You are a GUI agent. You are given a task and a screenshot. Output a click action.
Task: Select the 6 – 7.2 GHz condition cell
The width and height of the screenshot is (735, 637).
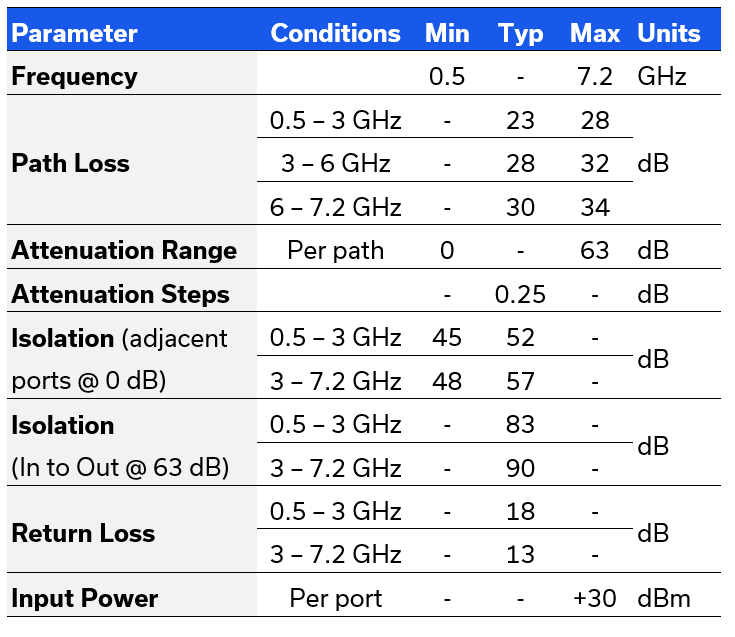pos(335,207)
